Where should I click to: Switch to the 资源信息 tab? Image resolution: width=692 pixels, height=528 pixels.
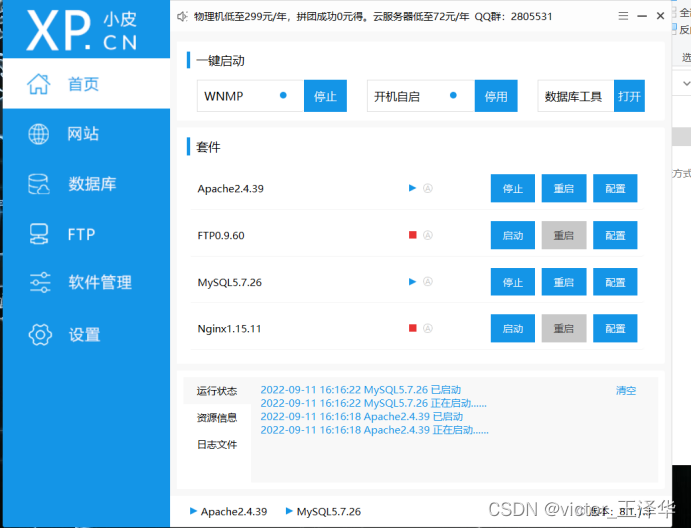[217, 418]
